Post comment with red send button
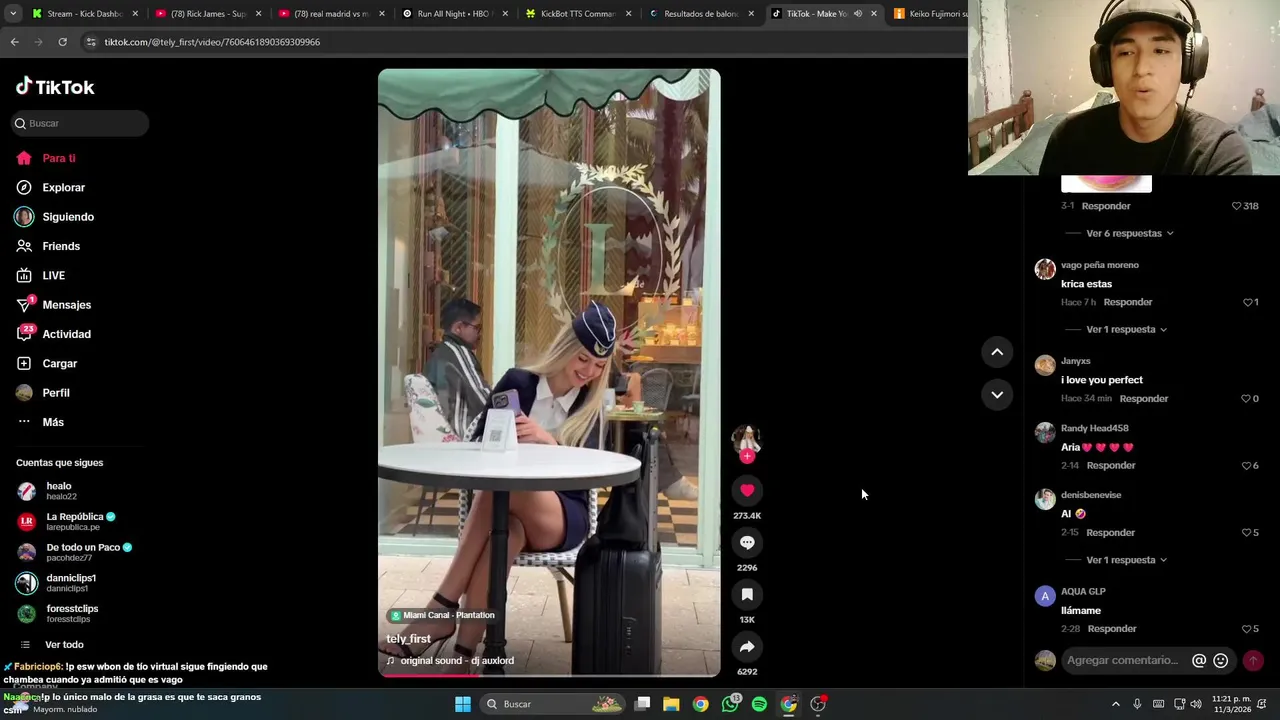1280x720 pixels. click(1253, 660)
